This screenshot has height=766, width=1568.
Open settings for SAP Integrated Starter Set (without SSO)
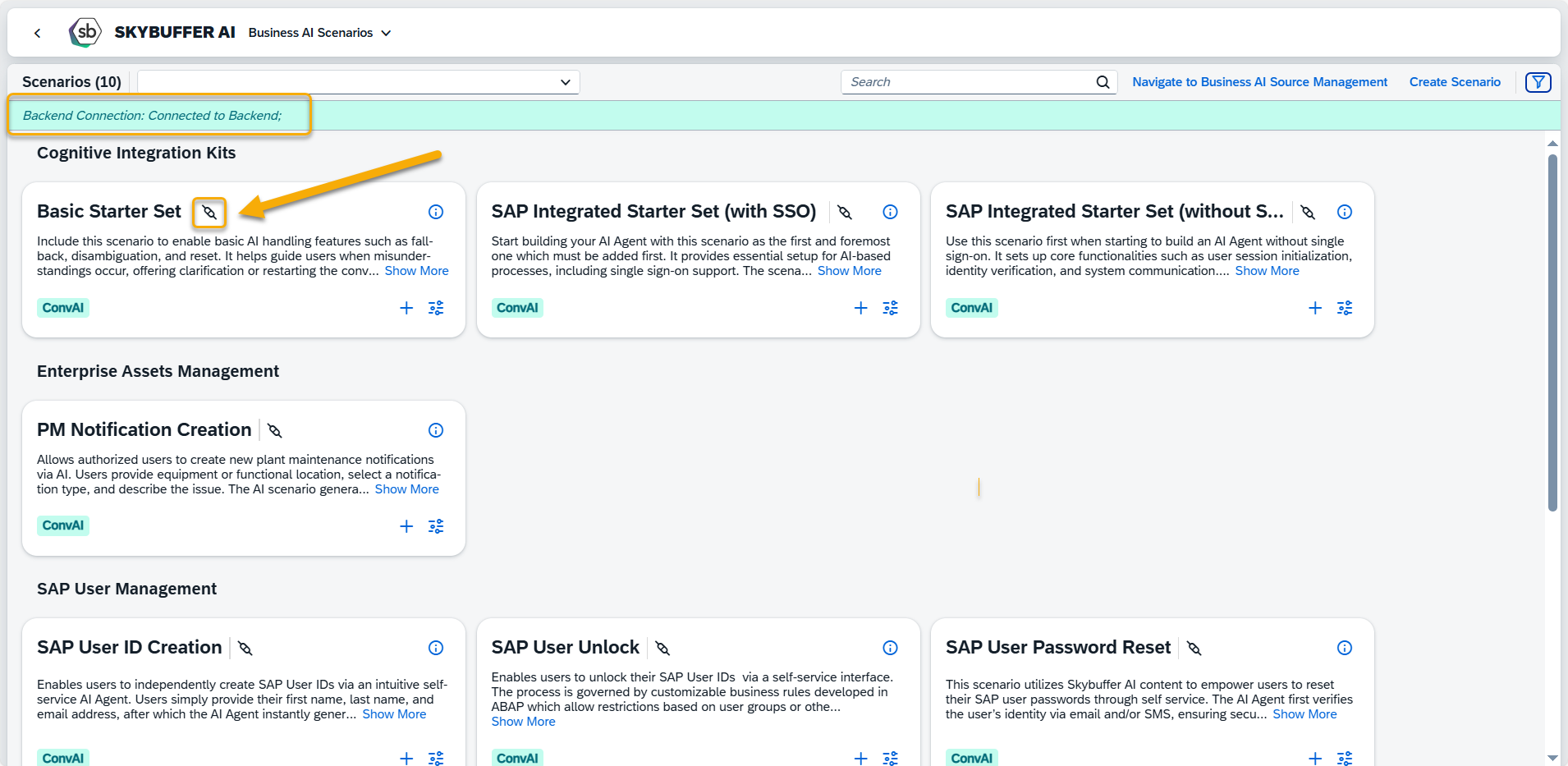point(1345,308)
